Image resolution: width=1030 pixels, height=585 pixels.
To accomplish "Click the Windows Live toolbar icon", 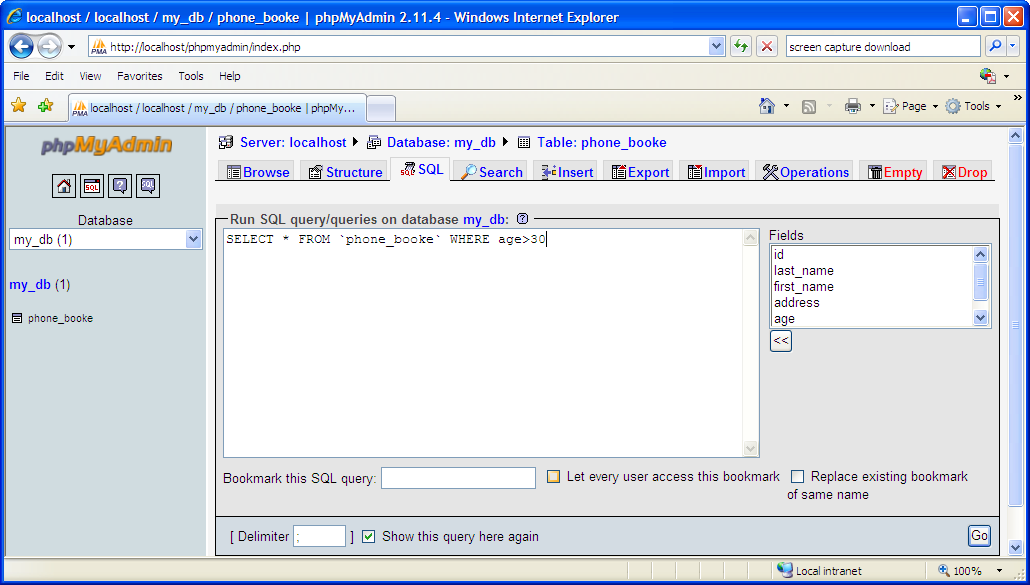I will (987, 76).
